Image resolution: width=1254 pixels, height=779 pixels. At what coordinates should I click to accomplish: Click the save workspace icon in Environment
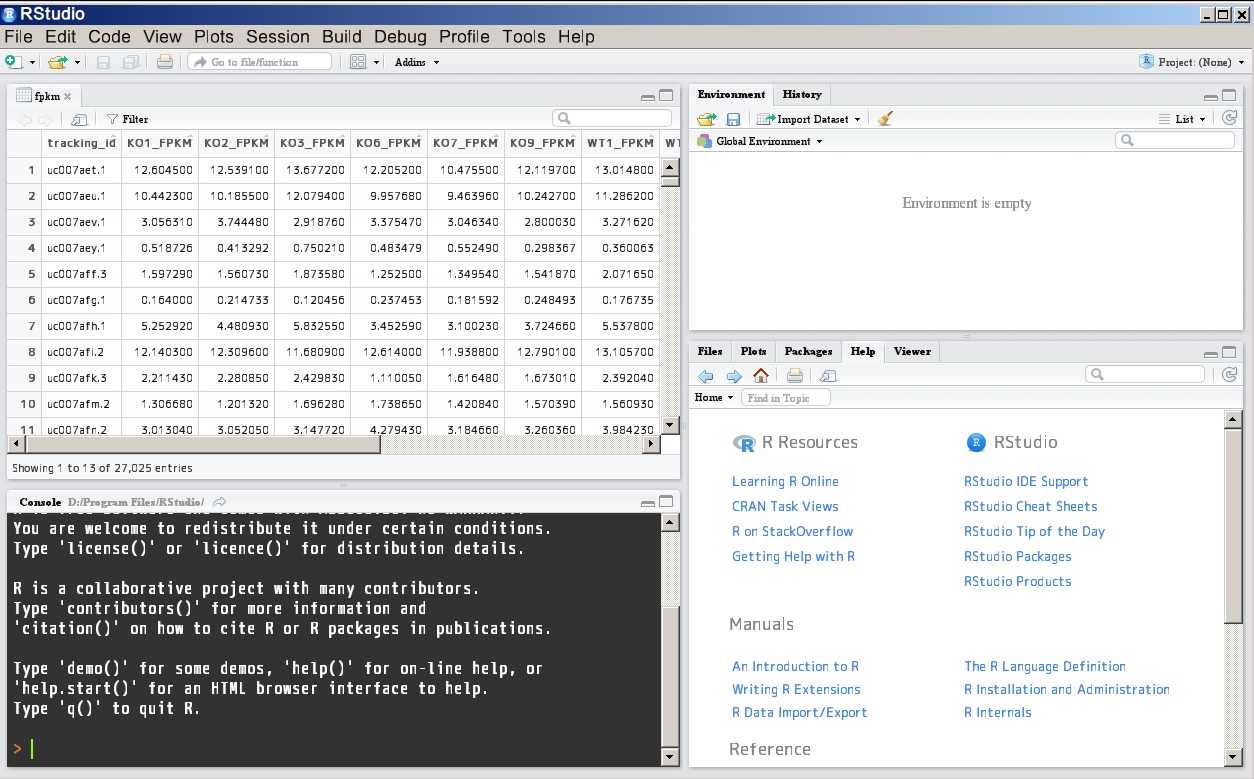click(x=733, y=119)
